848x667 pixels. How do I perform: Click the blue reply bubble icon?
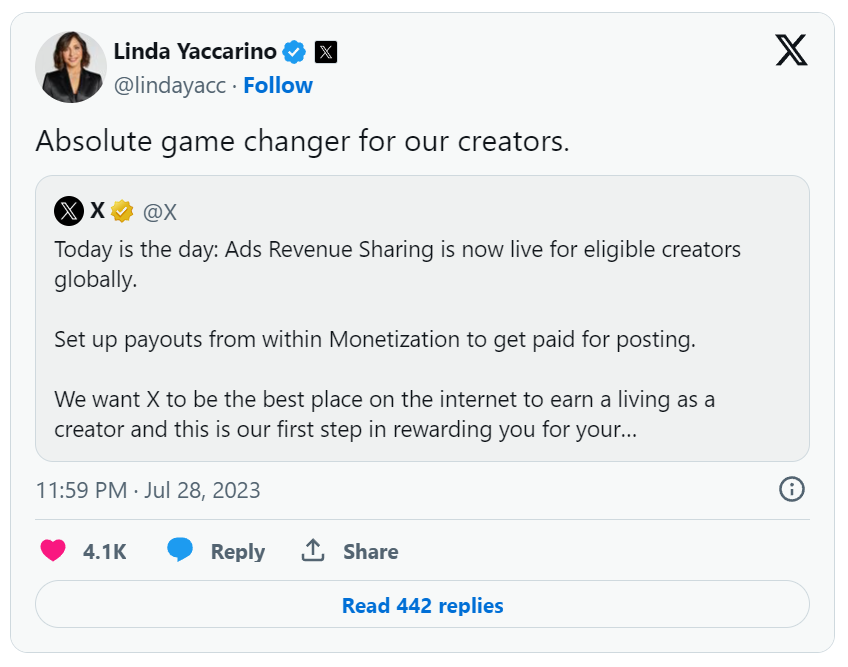tap(180, 550)
